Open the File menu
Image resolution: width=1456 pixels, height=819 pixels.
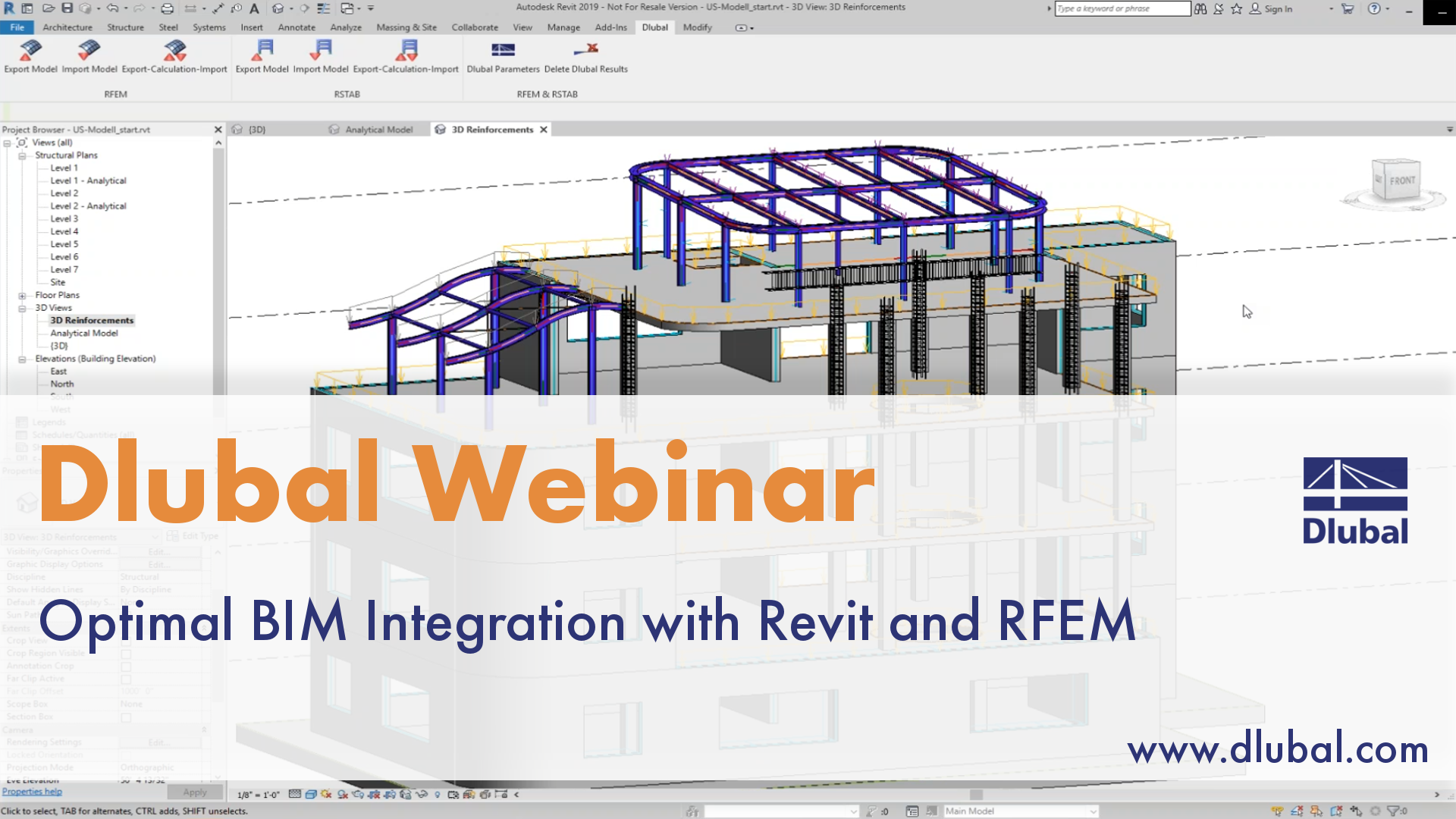click(17, 27)
